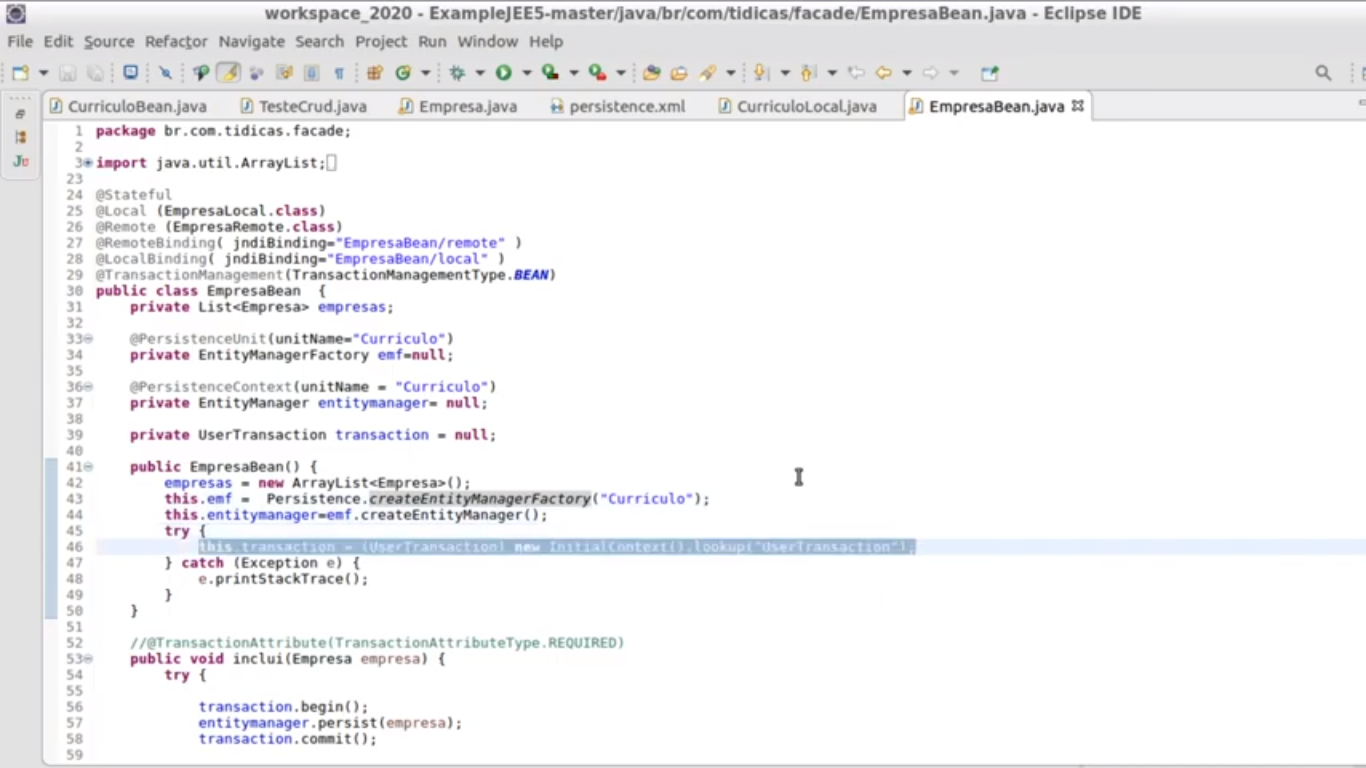
Task: Click the magnifier Quick Access search icon
Action: pos(1323,73)
